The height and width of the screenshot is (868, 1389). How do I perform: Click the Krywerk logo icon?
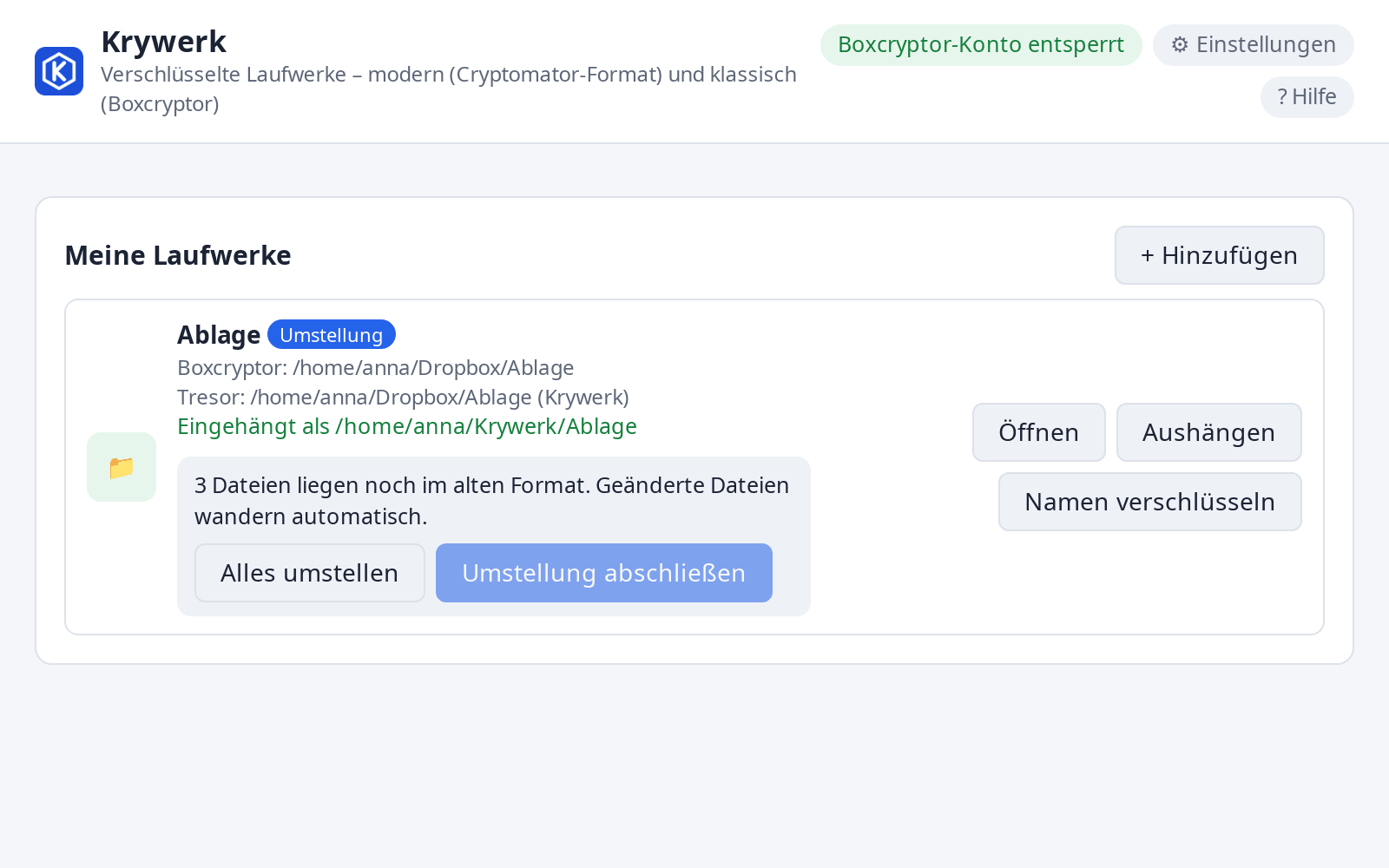click(x=59, y=71)
